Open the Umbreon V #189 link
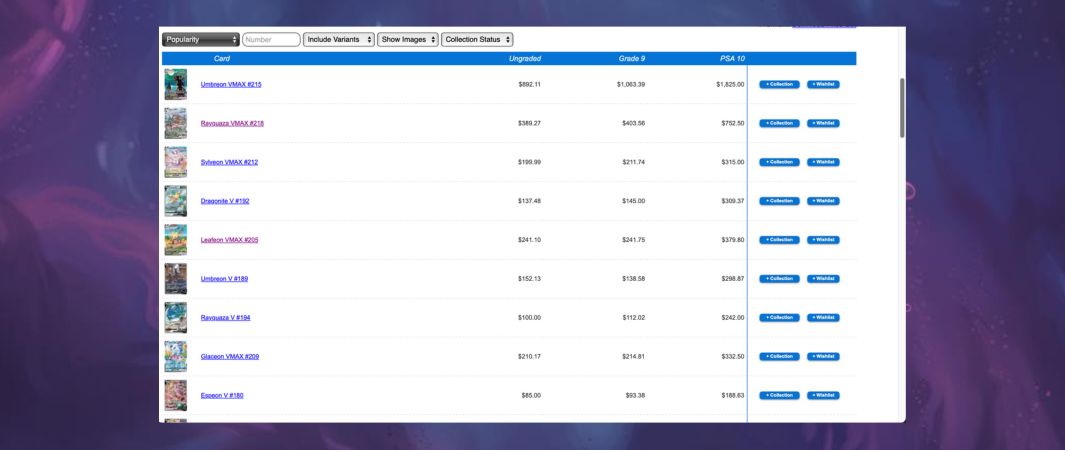1065x450 pixels. [224, 279]
